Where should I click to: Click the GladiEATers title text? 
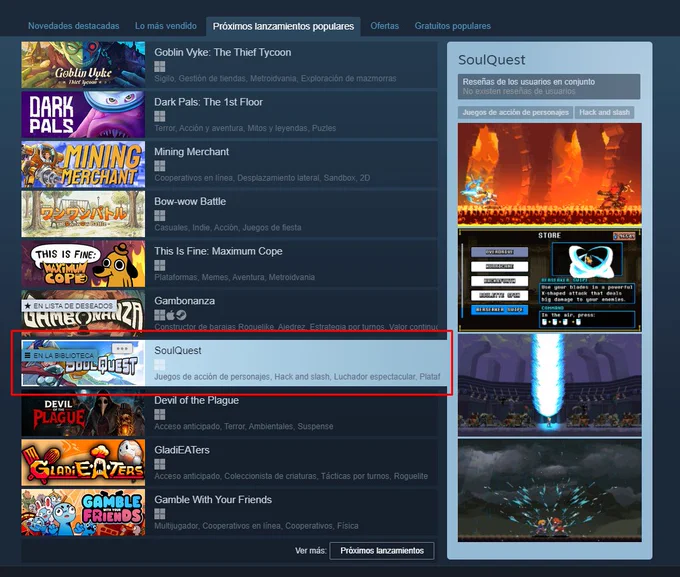182,450
